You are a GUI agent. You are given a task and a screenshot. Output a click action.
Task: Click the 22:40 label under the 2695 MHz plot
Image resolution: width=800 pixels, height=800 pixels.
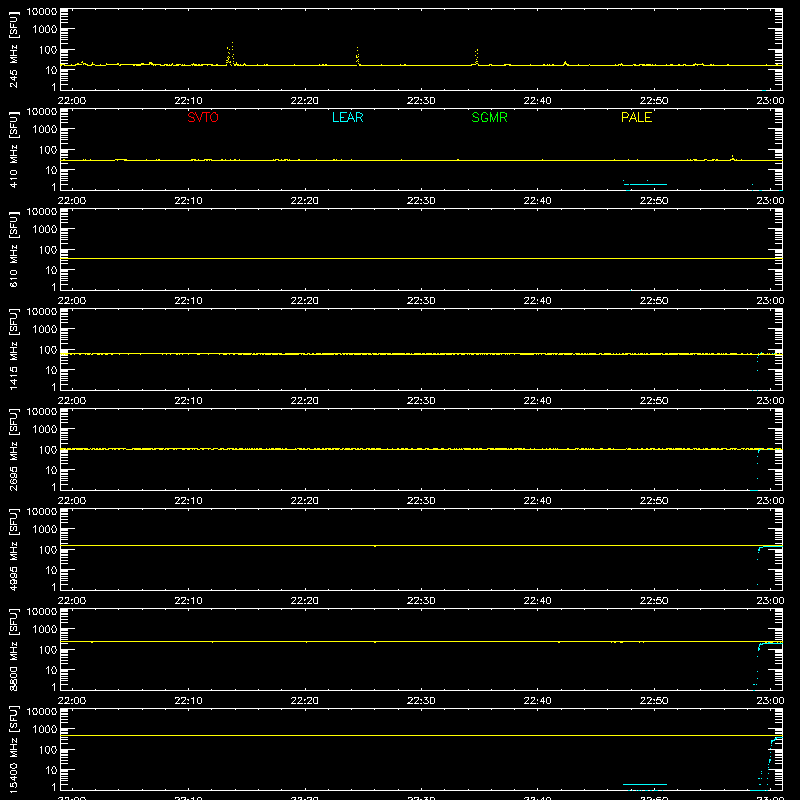(537, 501)
